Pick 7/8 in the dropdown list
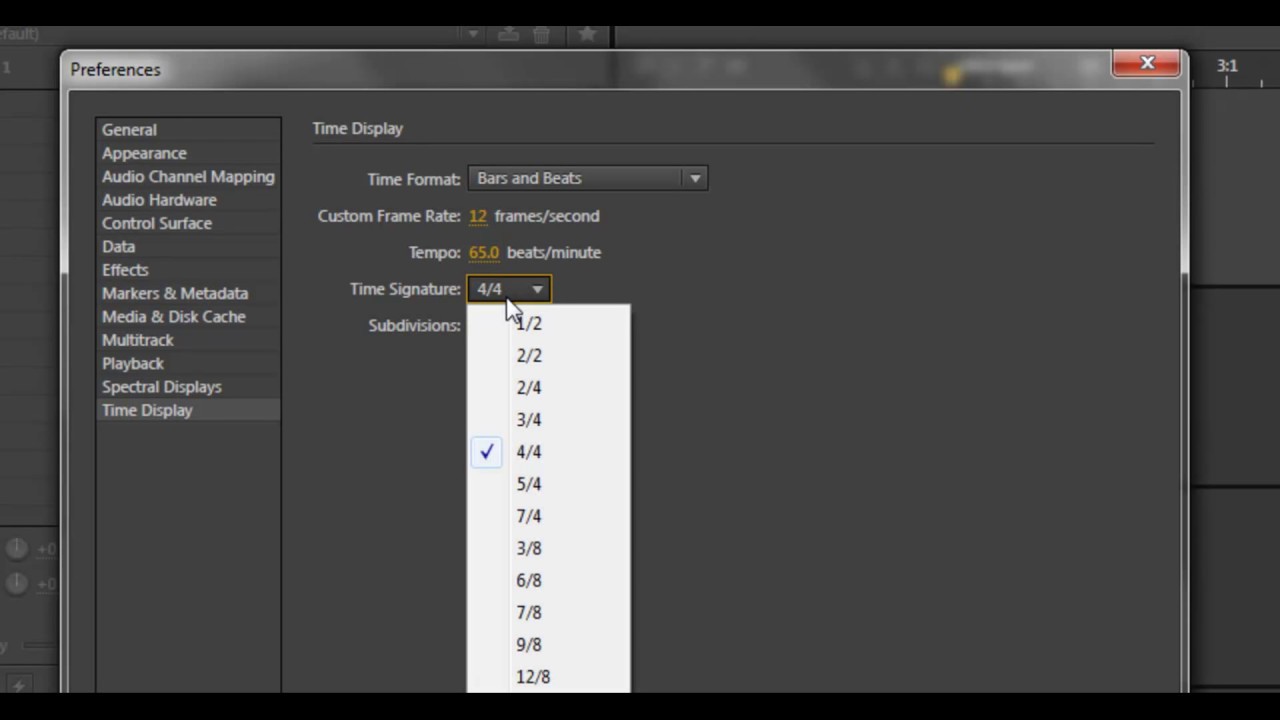This screenshot has width=1280, height=720. (x=549, y=612)
